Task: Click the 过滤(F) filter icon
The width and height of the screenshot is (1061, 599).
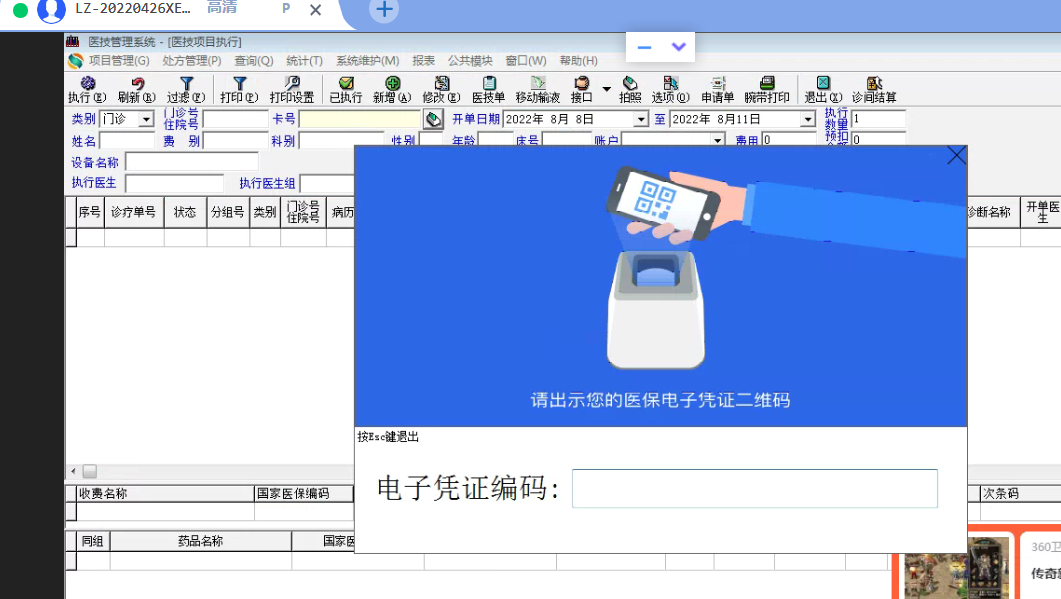Action: [x=186, y=90]
